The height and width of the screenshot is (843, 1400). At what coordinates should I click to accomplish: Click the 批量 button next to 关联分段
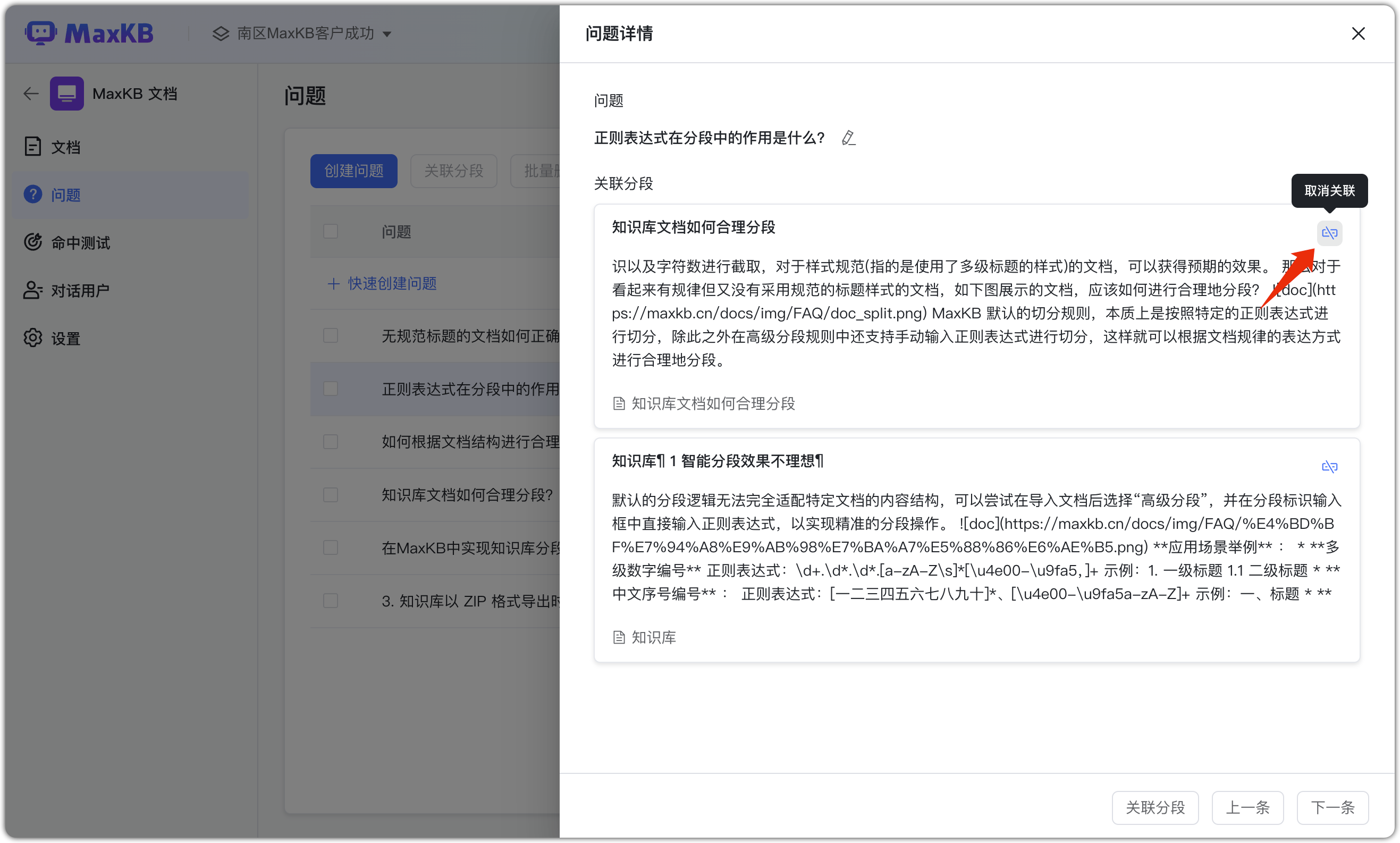535,171
